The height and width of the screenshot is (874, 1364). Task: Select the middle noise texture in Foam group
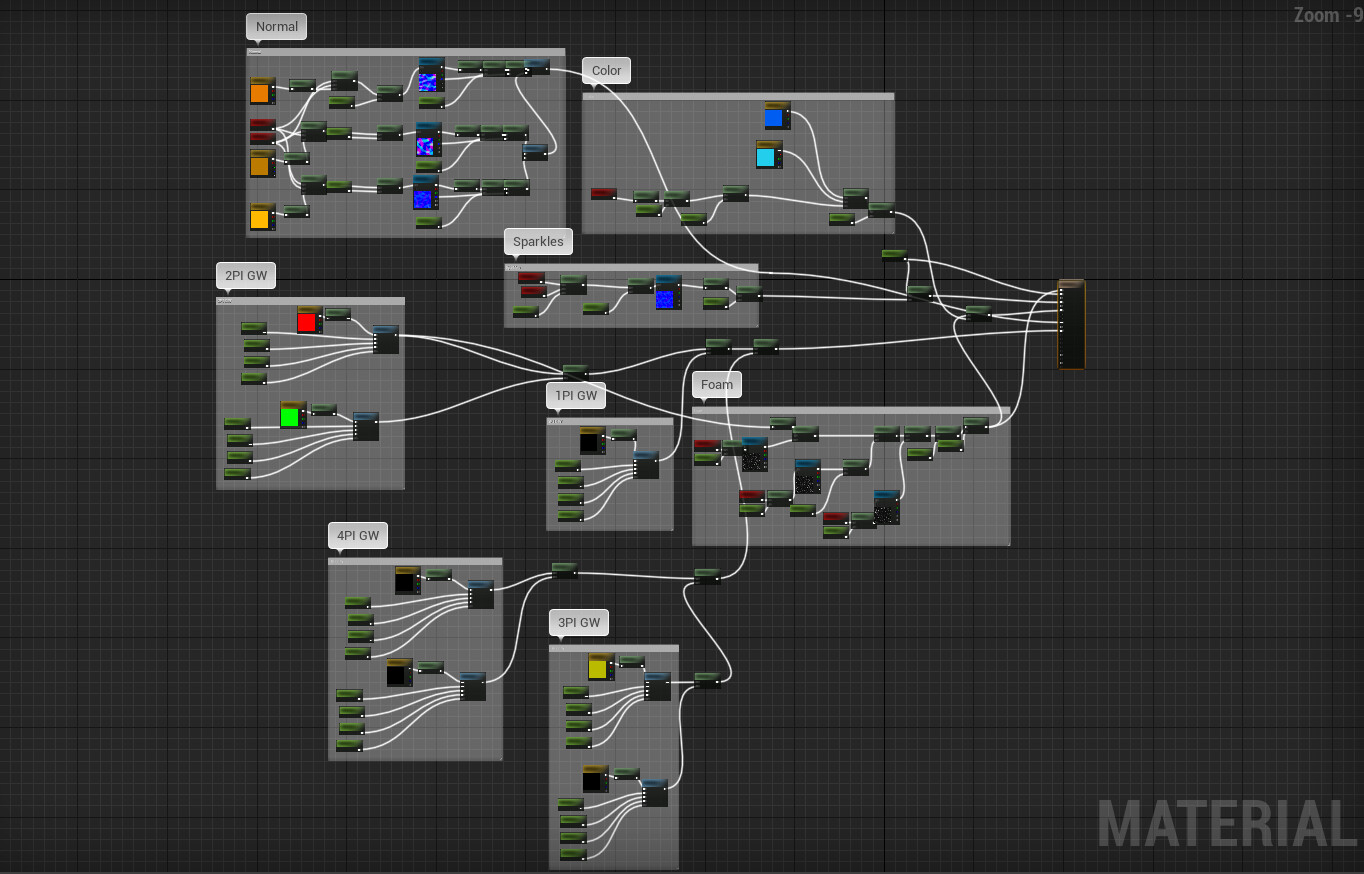coord(807,477)
